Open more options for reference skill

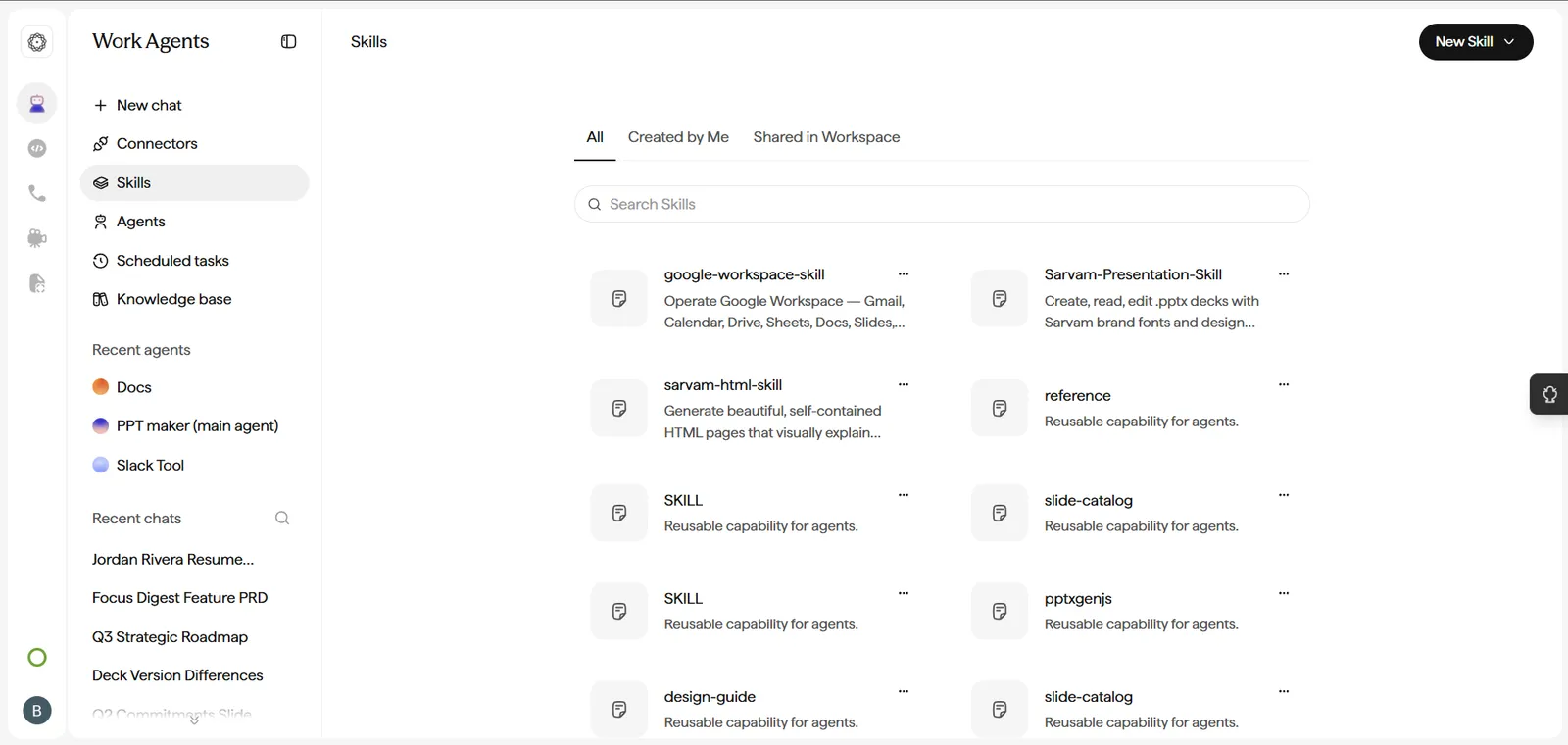point(1284,384)
